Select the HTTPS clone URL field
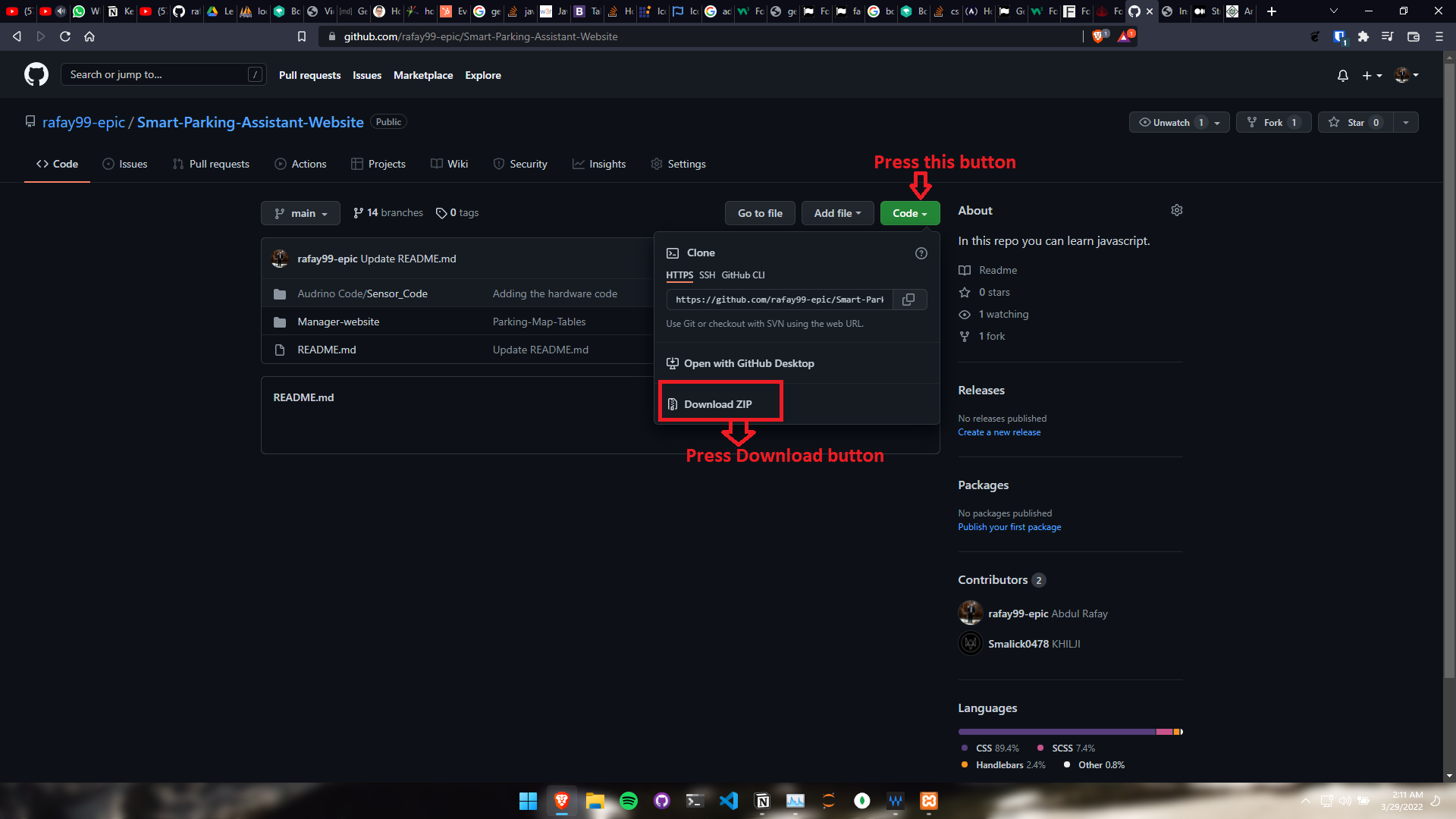1456x819 pixels. pos(780,300)
